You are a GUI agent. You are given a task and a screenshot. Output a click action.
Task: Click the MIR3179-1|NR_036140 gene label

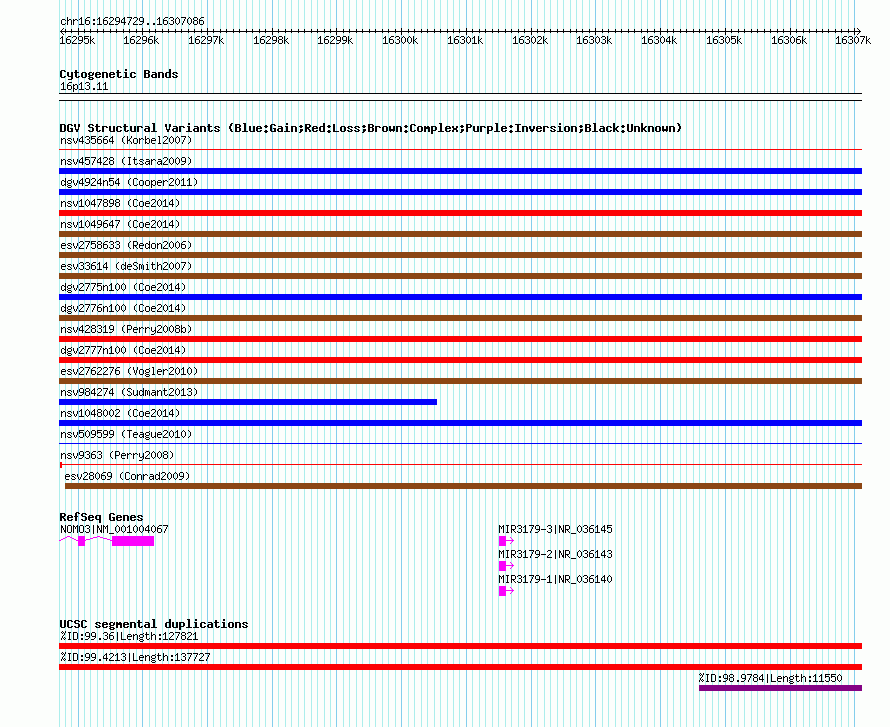(x=555, y=579)
